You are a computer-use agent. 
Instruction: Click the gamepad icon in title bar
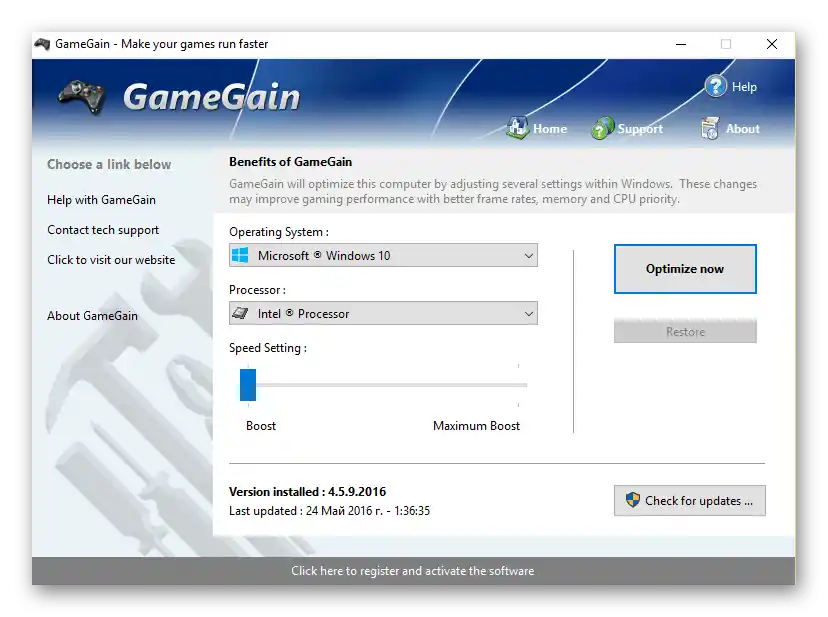point(42,44)
